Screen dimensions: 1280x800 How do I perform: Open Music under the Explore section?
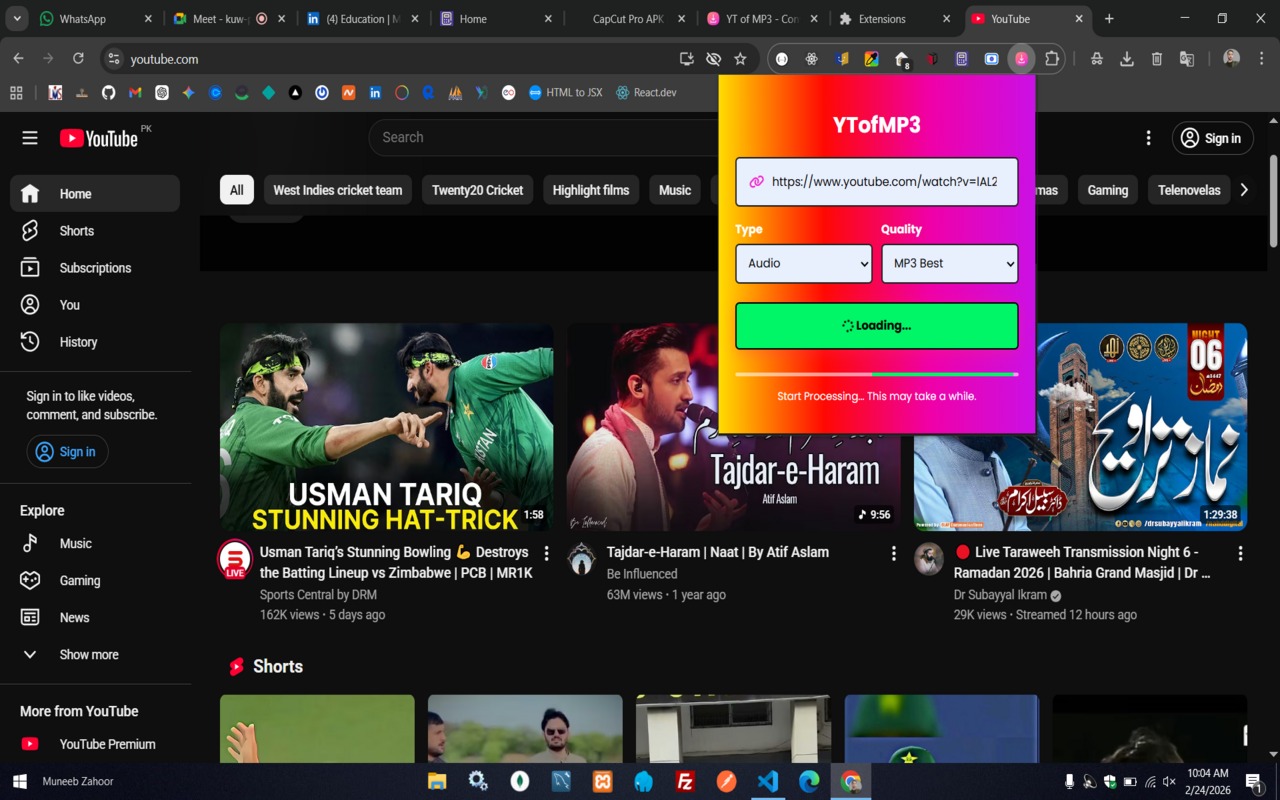(x=95, y=544)
